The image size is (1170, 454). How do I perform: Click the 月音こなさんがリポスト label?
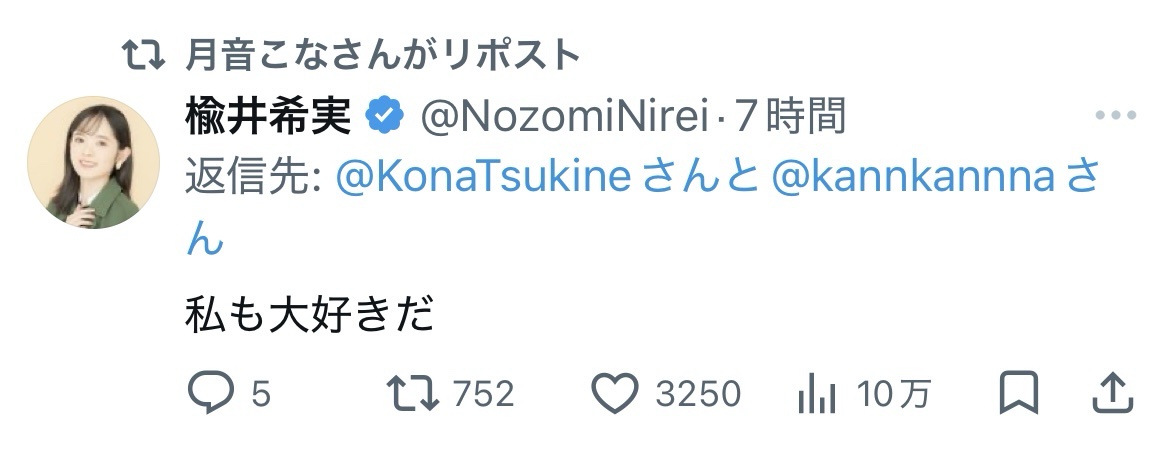click(x=382, y=54)
